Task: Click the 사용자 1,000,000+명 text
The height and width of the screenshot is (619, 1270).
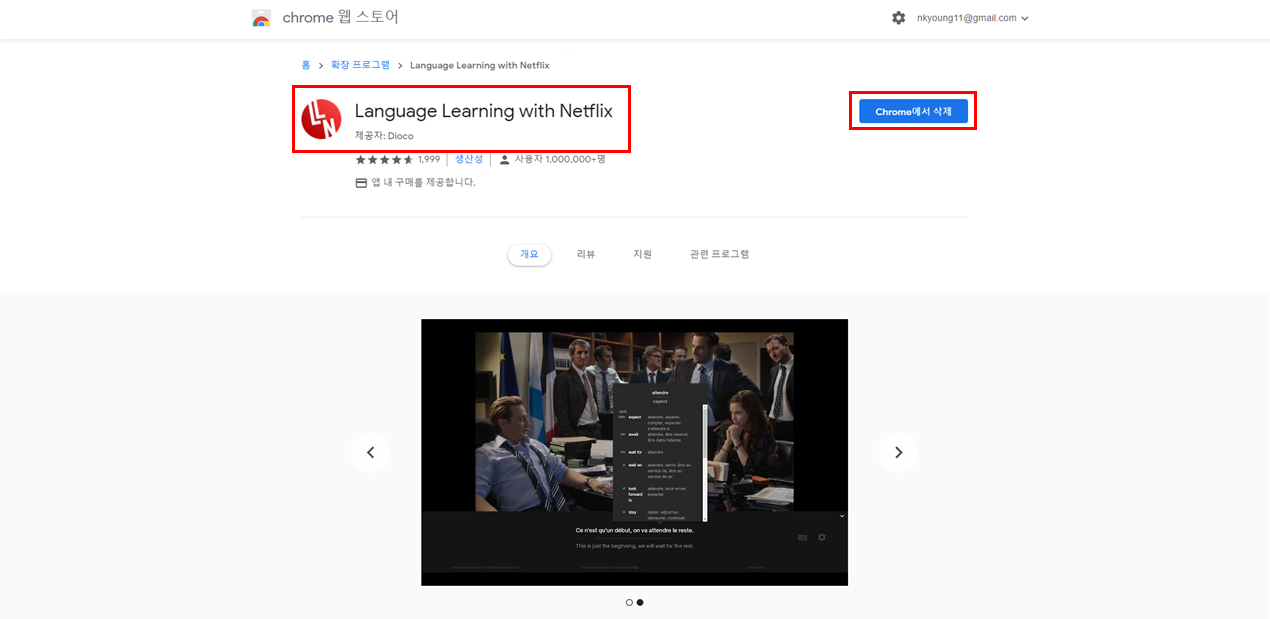Action: click(560, 159)
